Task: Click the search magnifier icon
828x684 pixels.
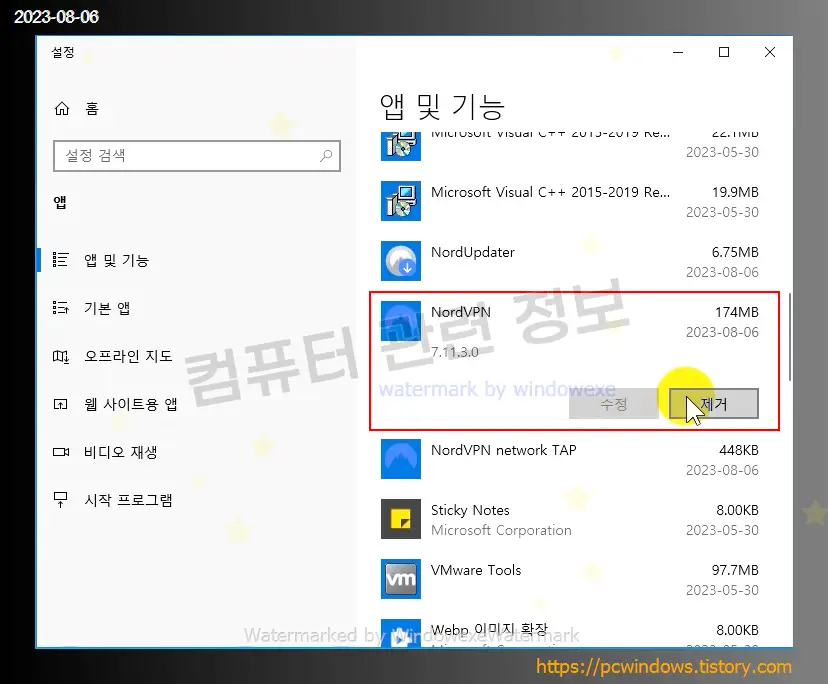Action: pos(326,156)
